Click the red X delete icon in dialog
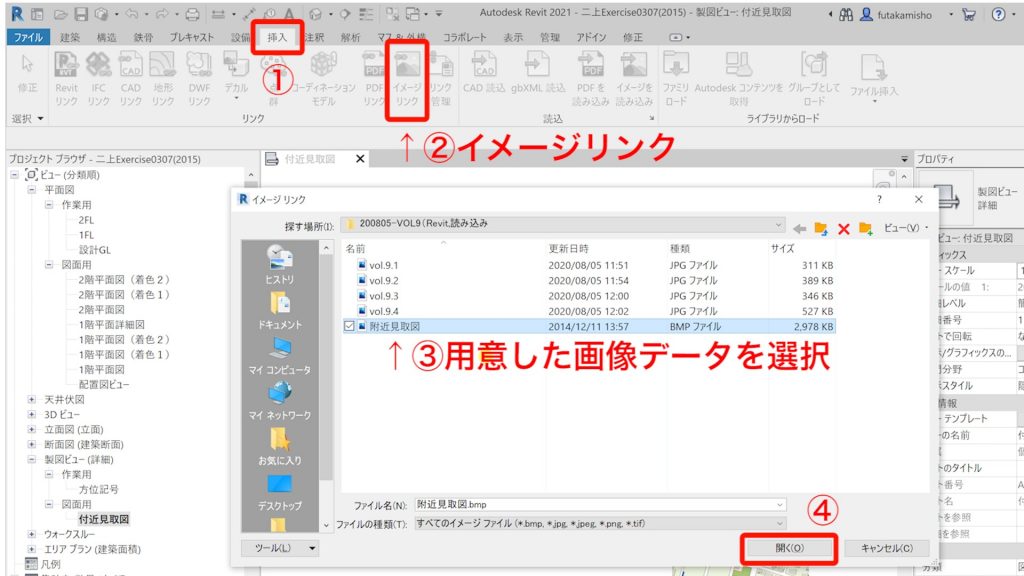Screen dimensions: 1024x576 (x=844, y=228)
